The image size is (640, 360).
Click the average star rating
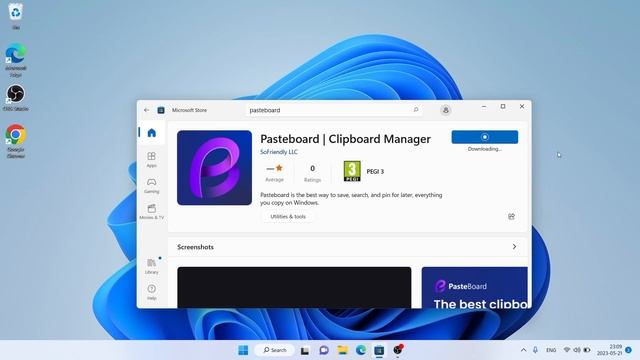(x=274, y=172)
